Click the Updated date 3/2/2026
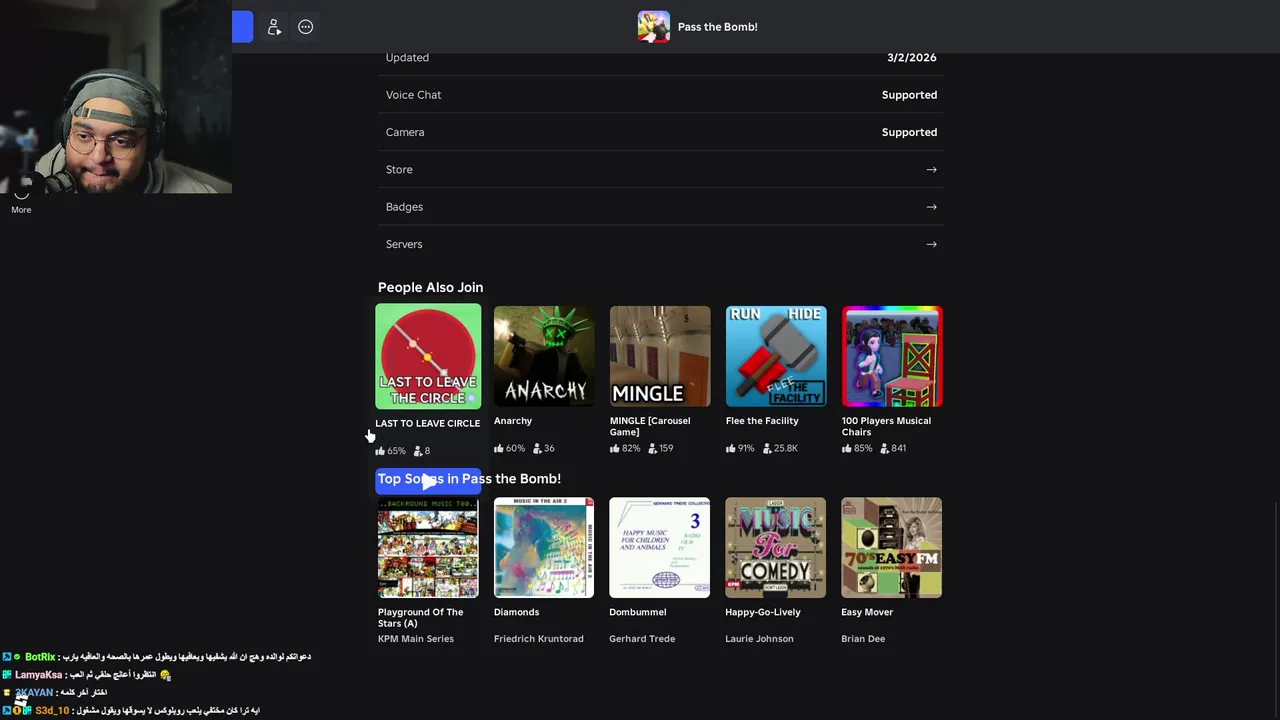The height and width of the screenshot is (720, 1280). [912, 58]
